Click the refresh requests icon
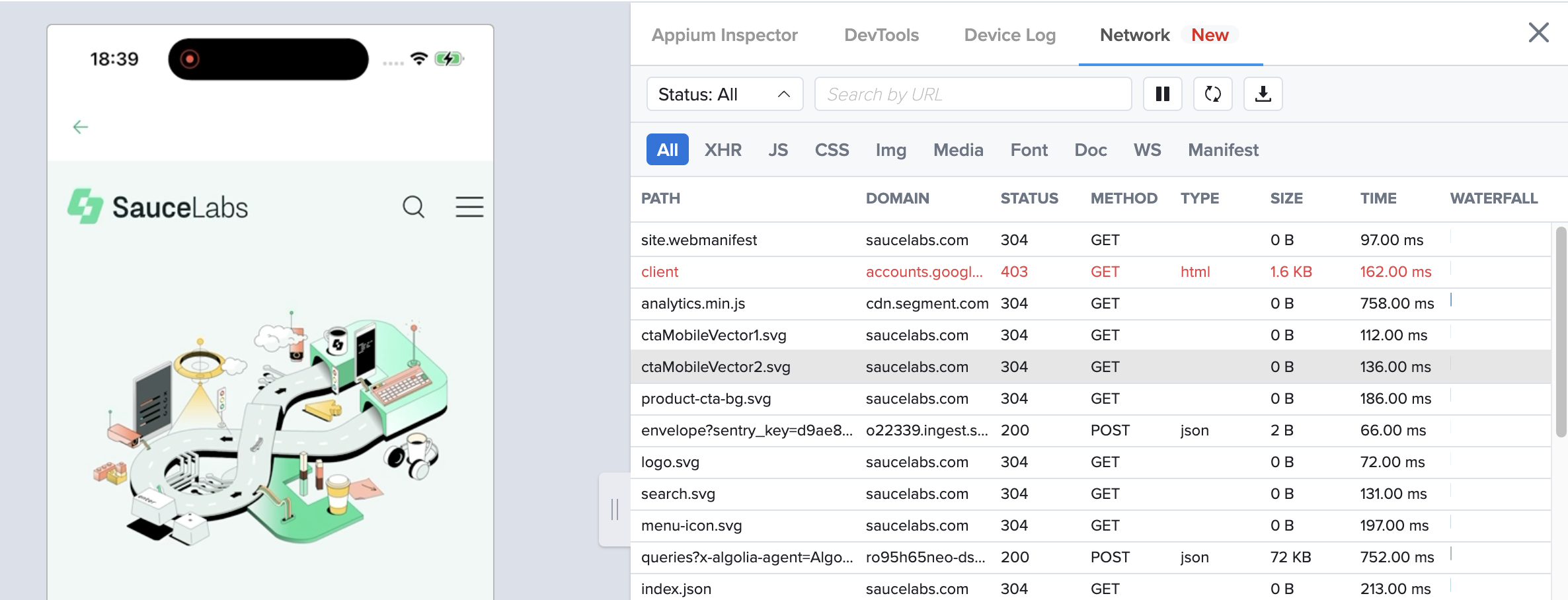1568x600 pixels. coord(1212,94)
